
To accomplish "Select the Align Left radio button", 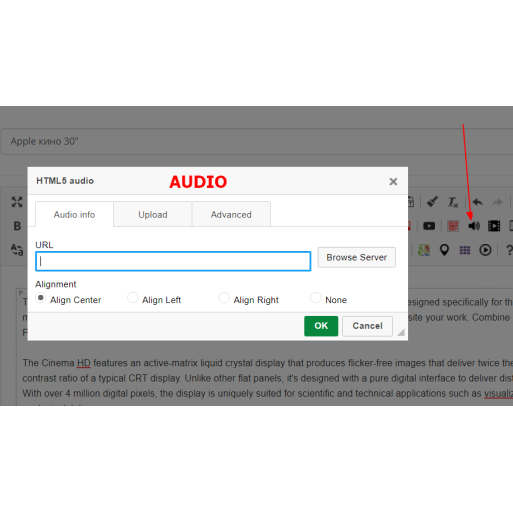I will pyautogui.click(x=133, y=297).
